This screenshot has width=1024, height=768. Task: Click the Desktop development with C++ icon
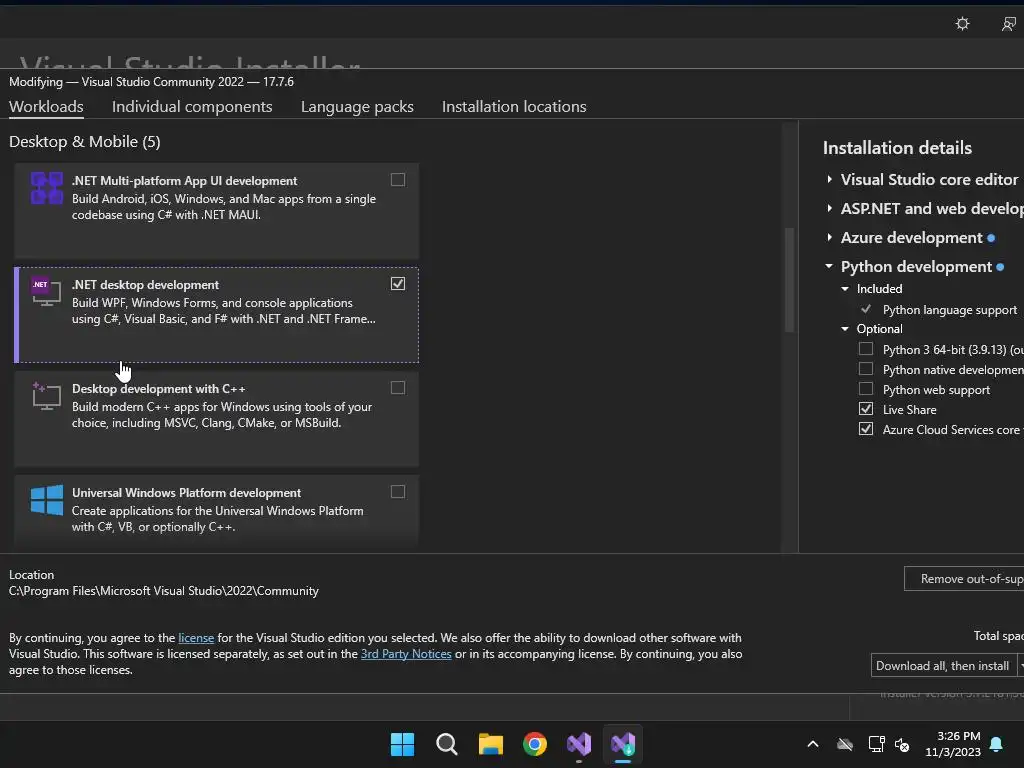(46, 396)
